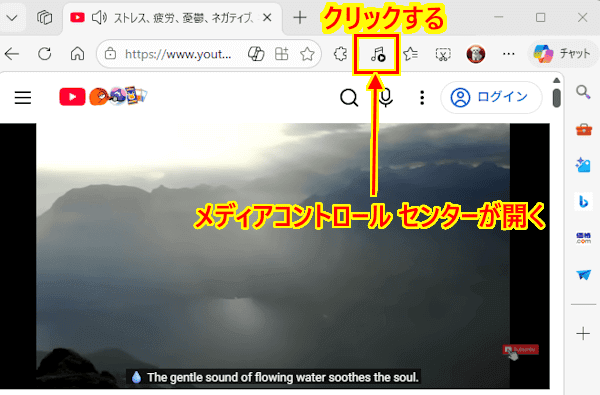Open the tab search dropdown chevron
This screenshot has width=600, height=395.
pos(12,18)
